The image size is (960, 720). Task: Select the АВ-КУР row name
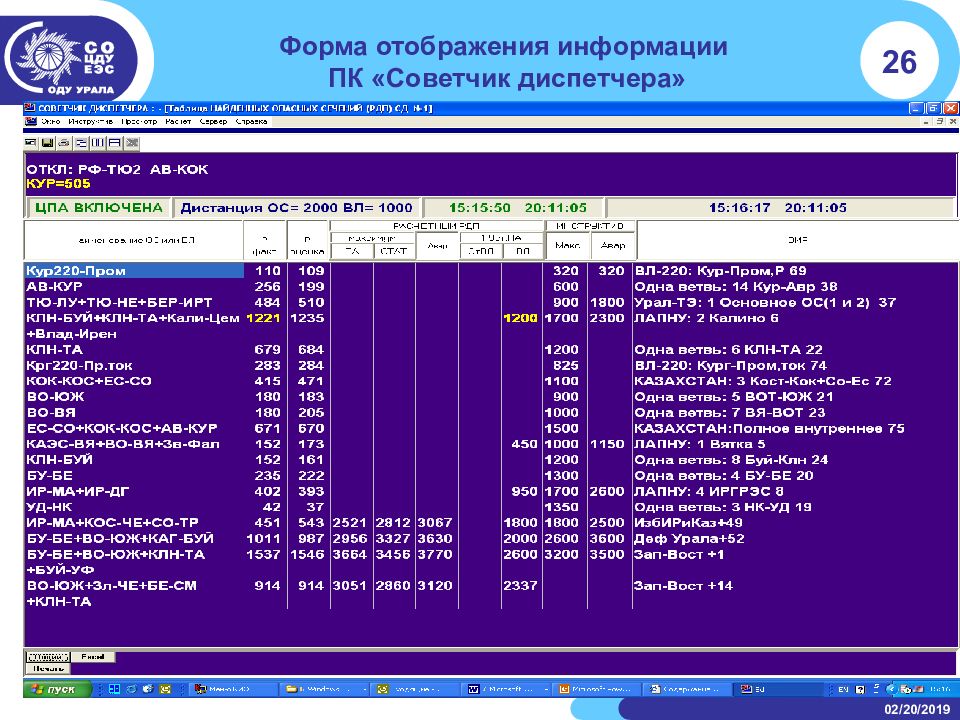pos(54,287)
